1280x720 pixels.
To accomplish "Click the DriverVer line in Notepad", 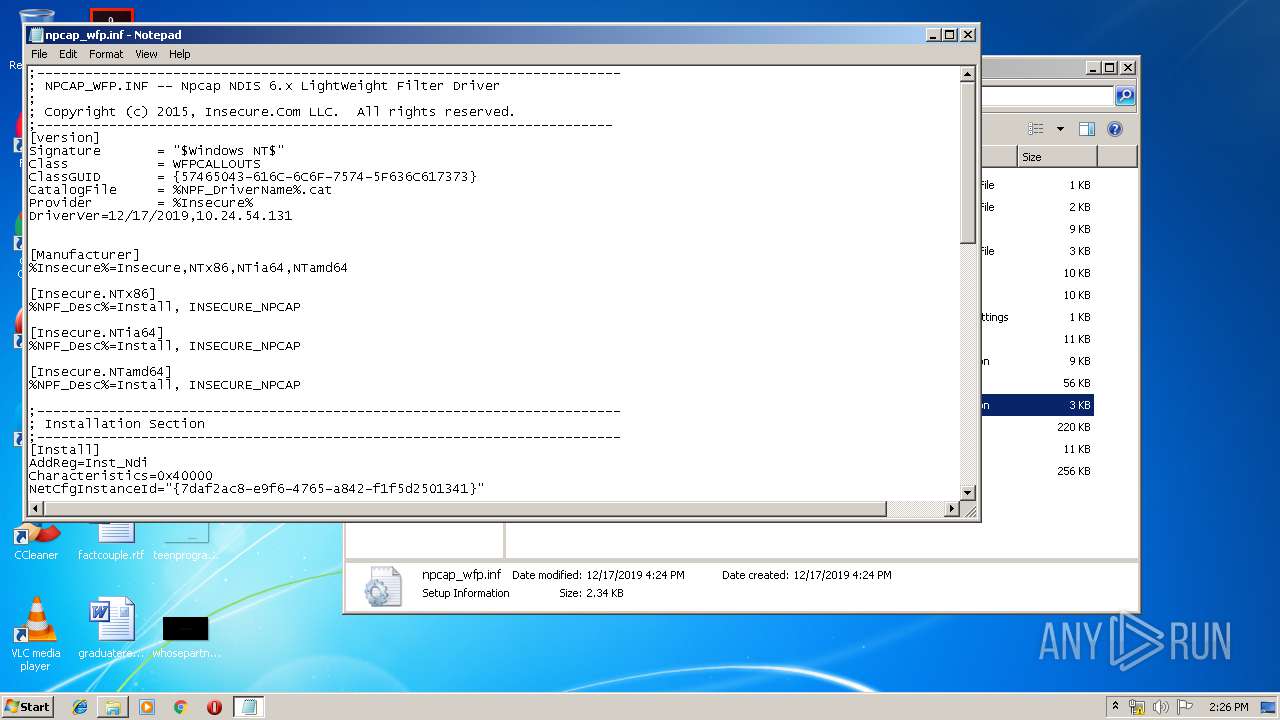I will (160, 216).
